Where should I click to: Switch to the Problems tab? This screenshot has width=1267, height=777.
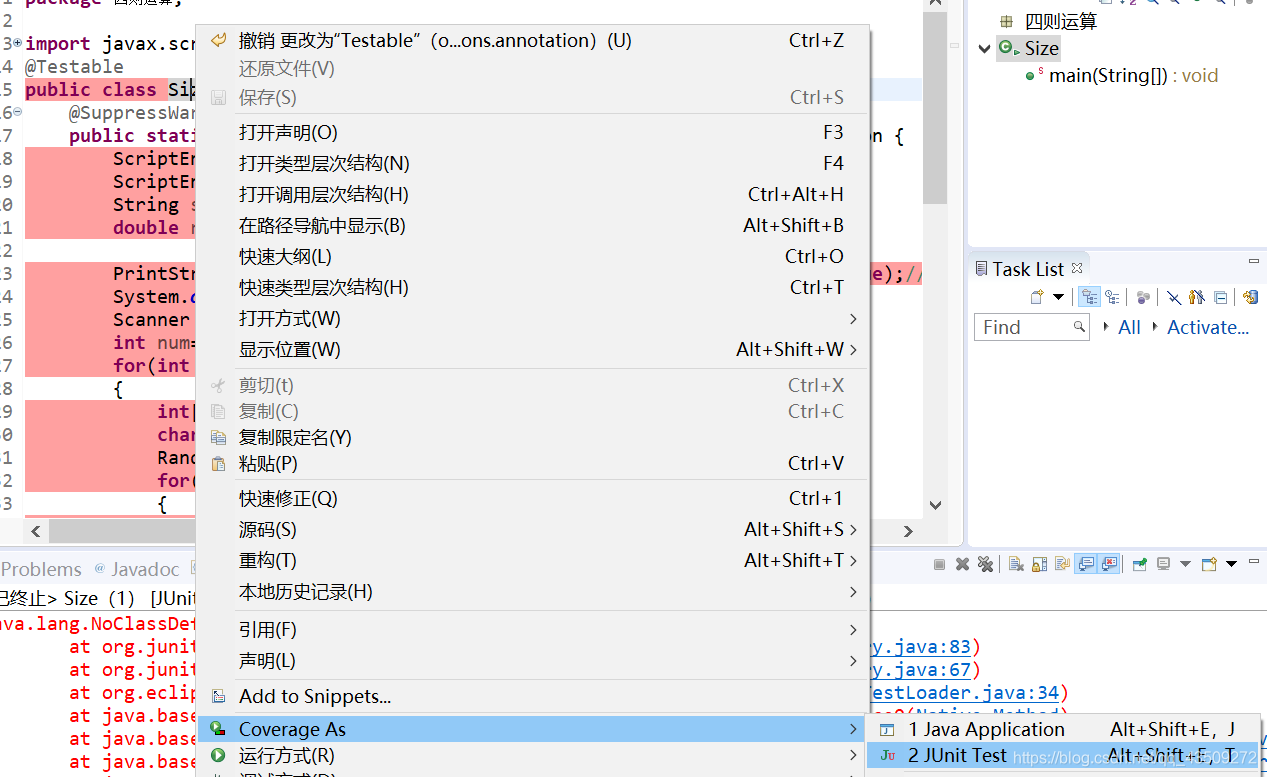[41, 569]
